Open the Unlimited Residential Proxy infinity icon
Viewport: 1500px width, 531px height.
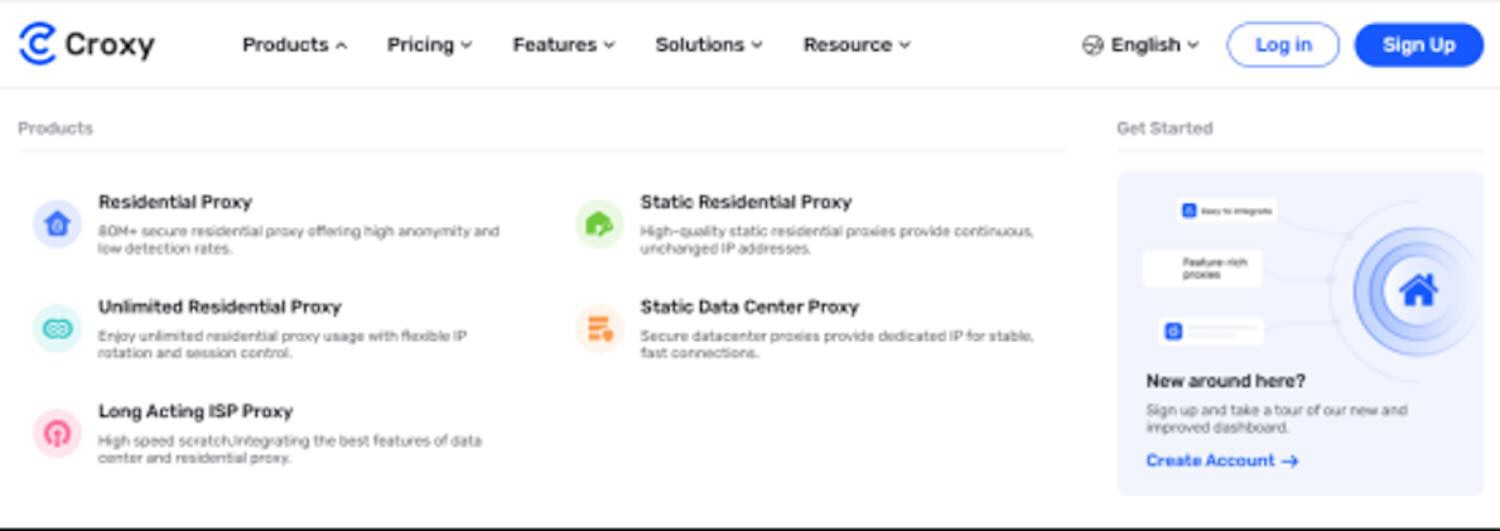coord(57,329)
